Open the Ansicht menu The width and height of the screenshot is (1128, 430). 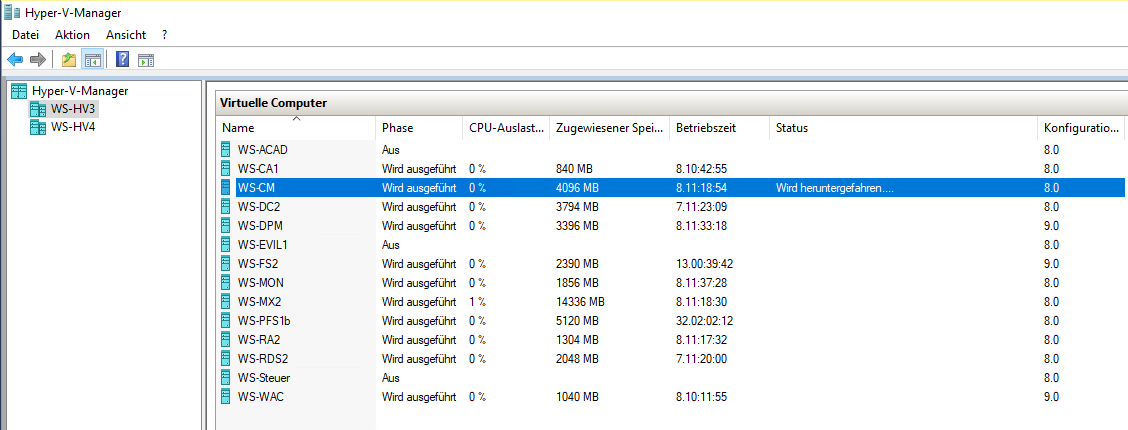click(x=126, y=35)
